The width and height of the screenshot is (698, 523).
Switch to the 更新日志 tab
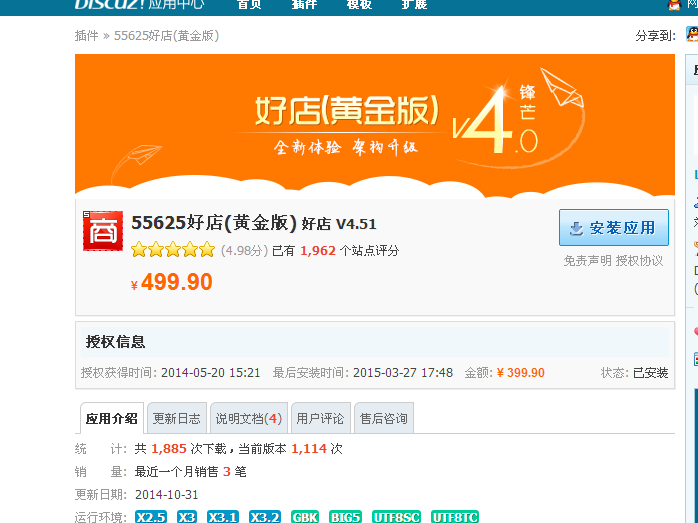(x=177, y=418)
